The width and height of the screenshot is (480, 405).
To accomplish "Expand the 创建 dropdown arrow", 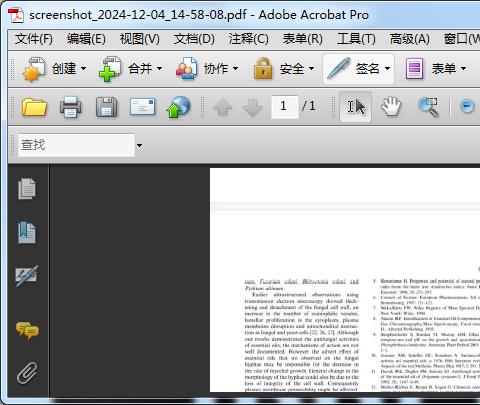I will [x=83, y=69].
